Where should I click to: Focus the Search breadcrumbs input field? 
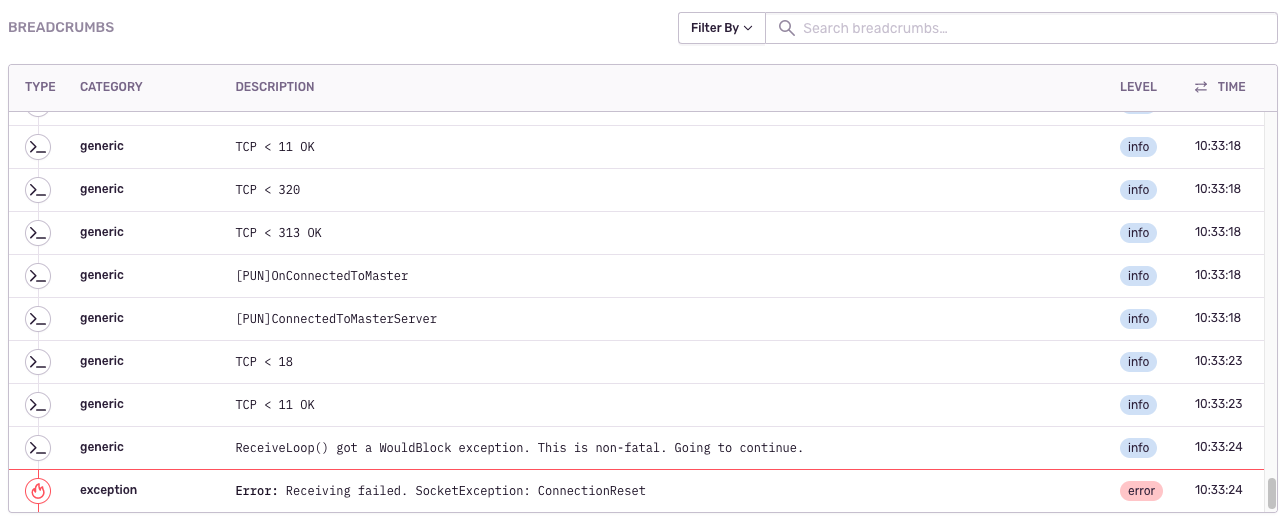1021,28
